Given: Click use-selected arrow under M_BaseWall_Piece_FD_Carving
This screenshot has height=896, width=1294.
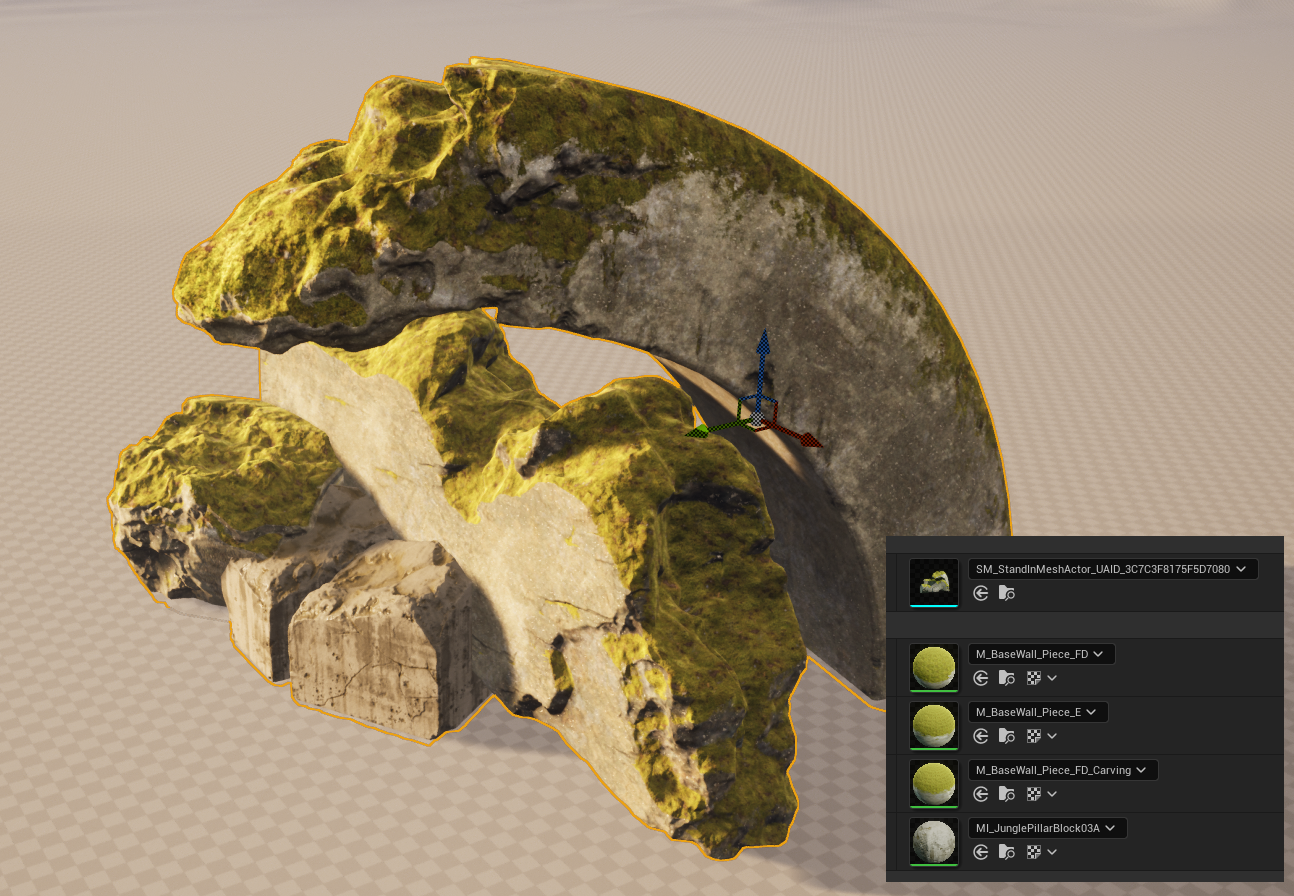Looking at the screenshot, I should click(x=981, y=794).
